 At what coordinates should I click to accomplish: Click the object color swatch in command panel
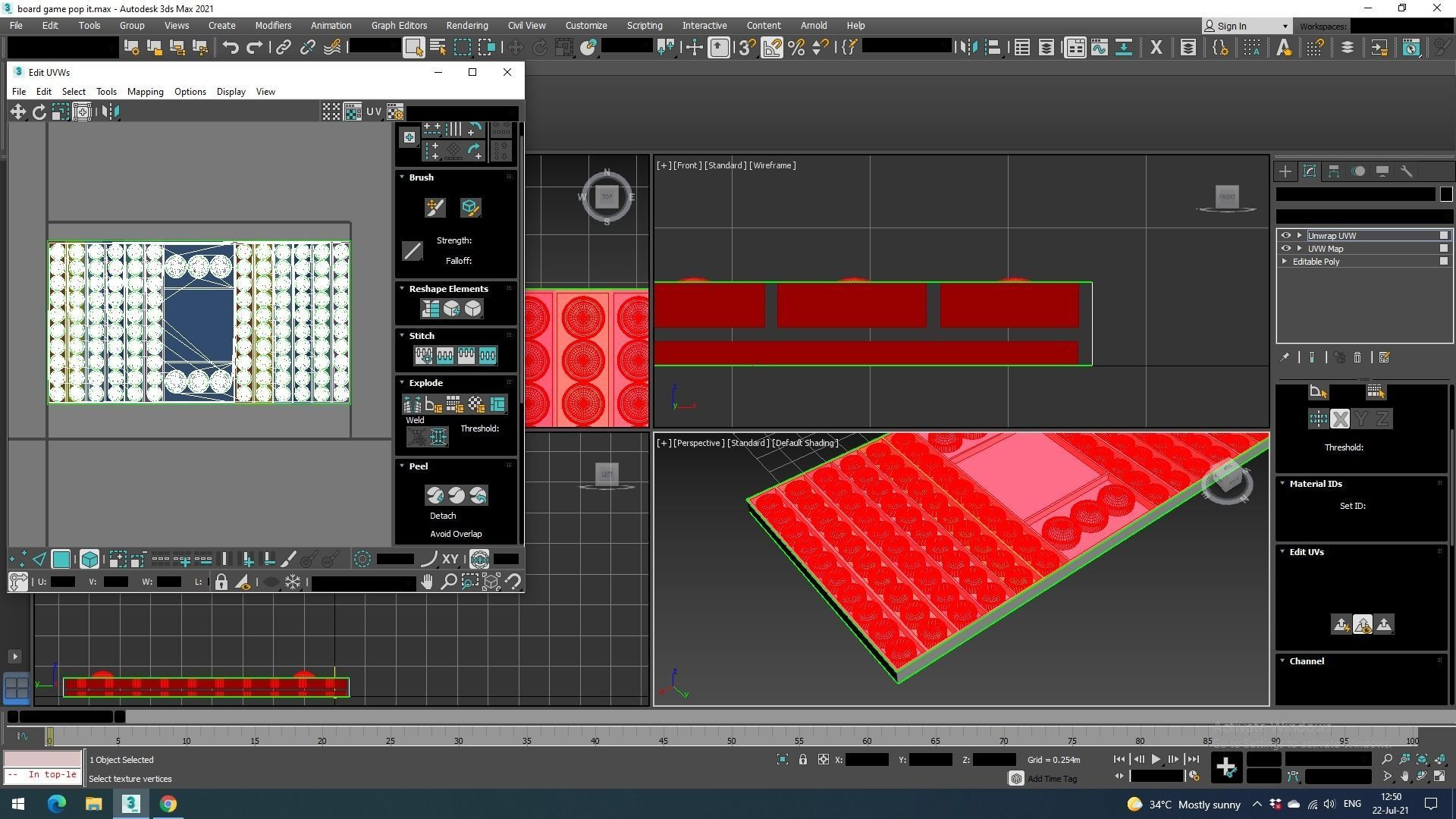(x=1445, y=194)
